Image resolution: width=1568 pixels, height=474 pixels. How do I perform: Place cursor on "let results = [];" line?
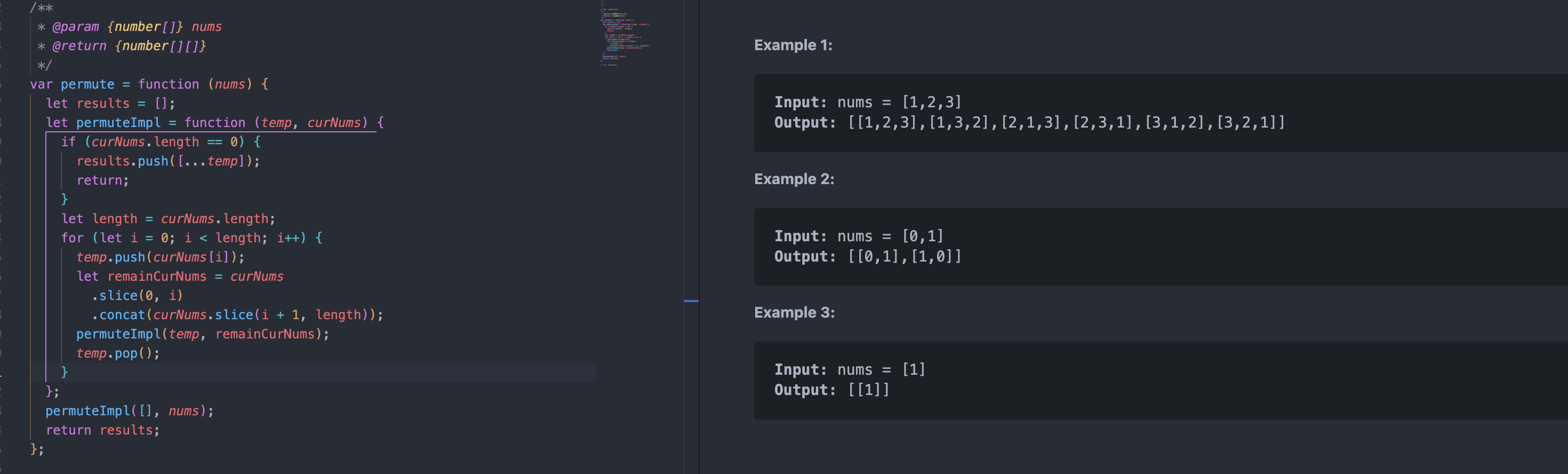[x=110, y=104]
